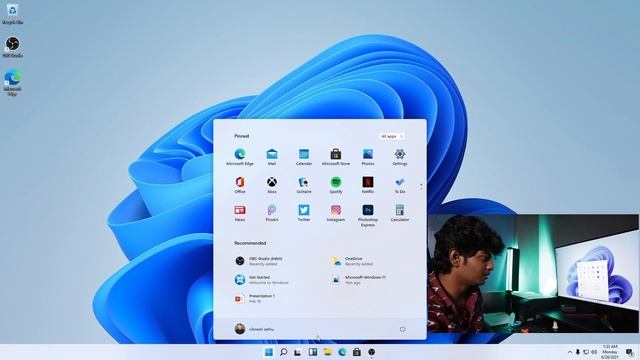The image size is (640, 360).
Task: Open Search from the taskbar
Action: (283, 352)
